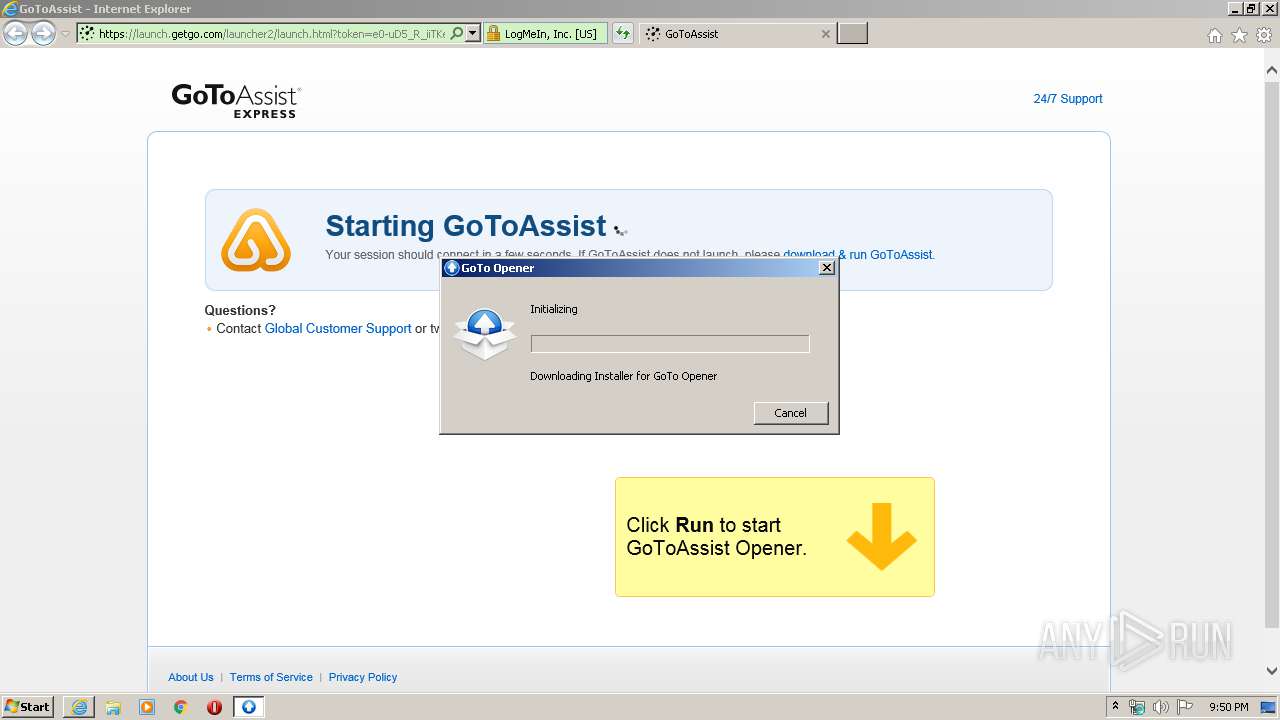The height and width of the screenshot is (720, 1280).
Task: Open the Action Center flag icon
Action: (1185, 707)
